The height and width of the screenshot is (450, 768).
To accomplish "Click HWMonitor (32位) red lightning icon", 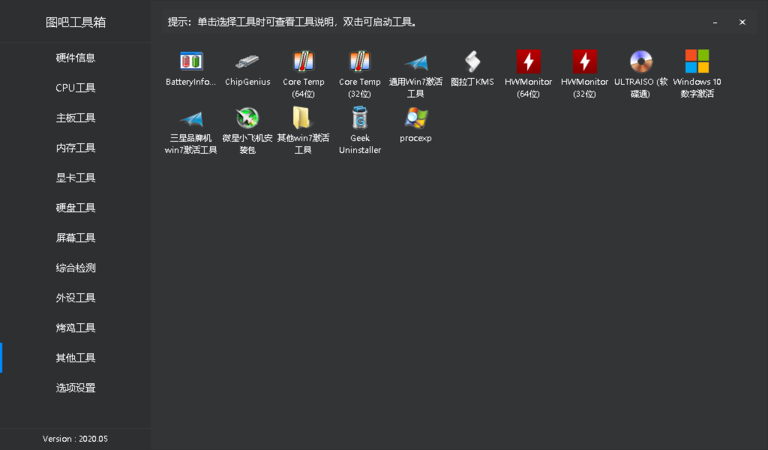I will pyautogui.click(x=585, y=62).
